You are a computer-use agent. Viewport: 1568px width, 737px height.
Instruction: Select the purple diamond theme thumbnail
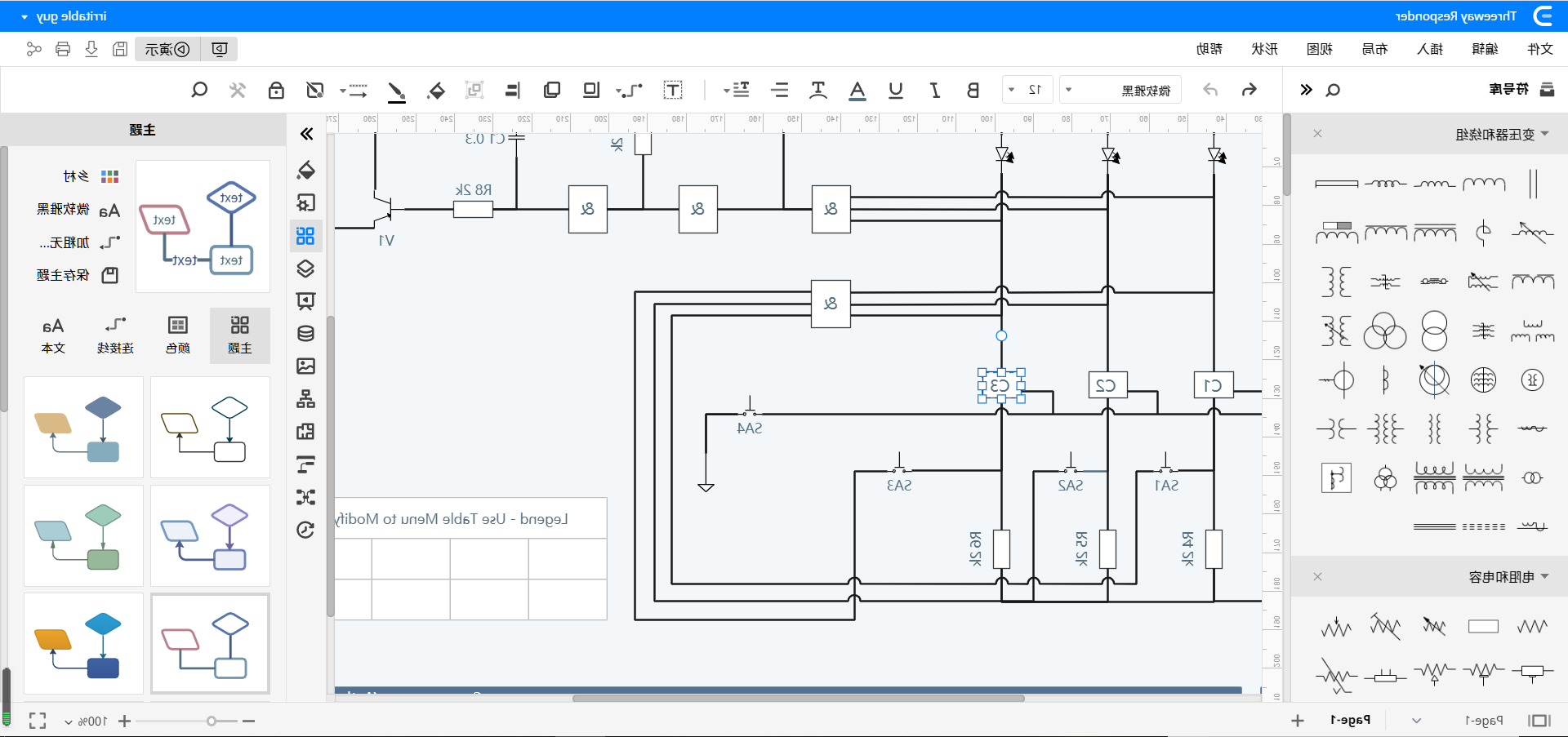[211, 536]
